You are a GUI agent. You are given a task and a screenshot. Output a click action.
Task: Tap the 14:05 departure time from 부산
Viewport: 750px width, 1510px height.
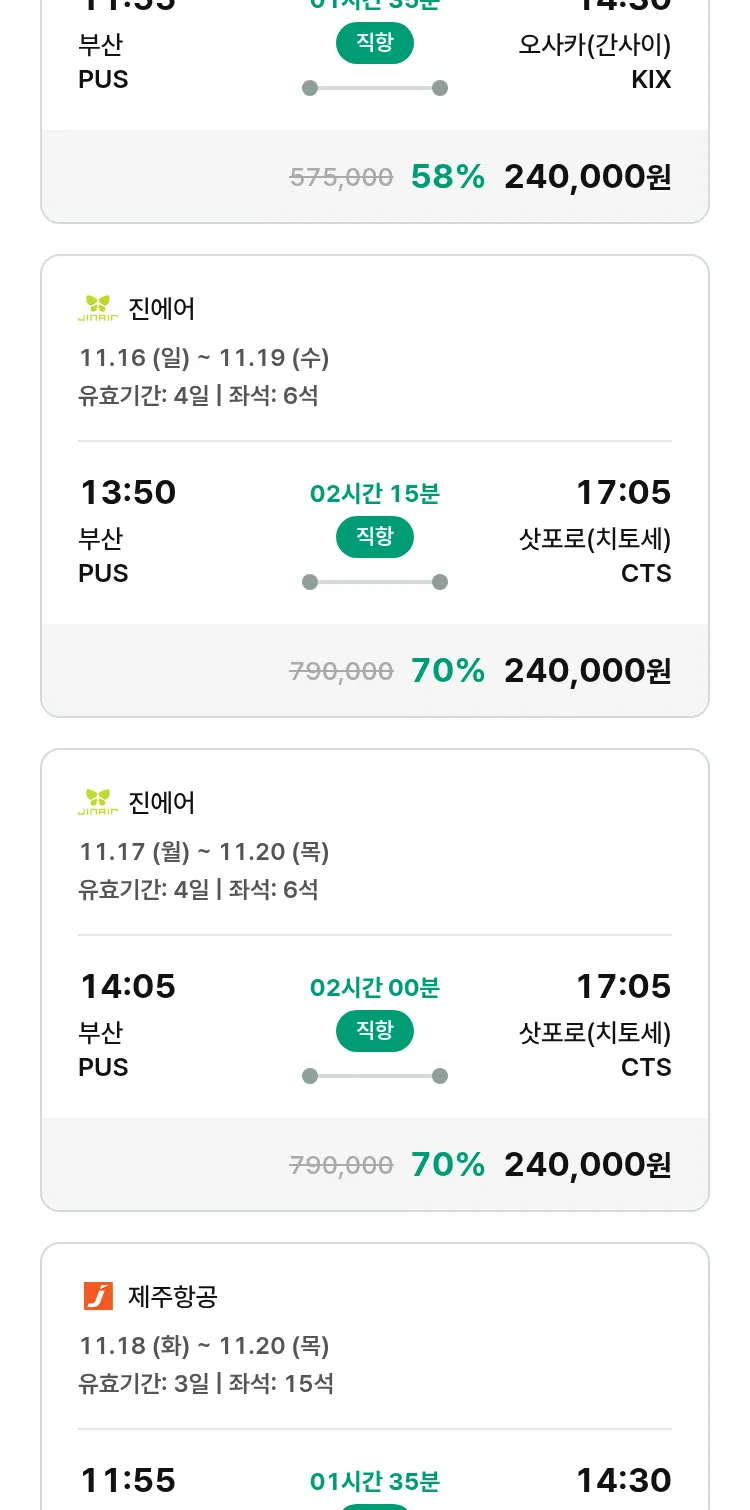128,987
